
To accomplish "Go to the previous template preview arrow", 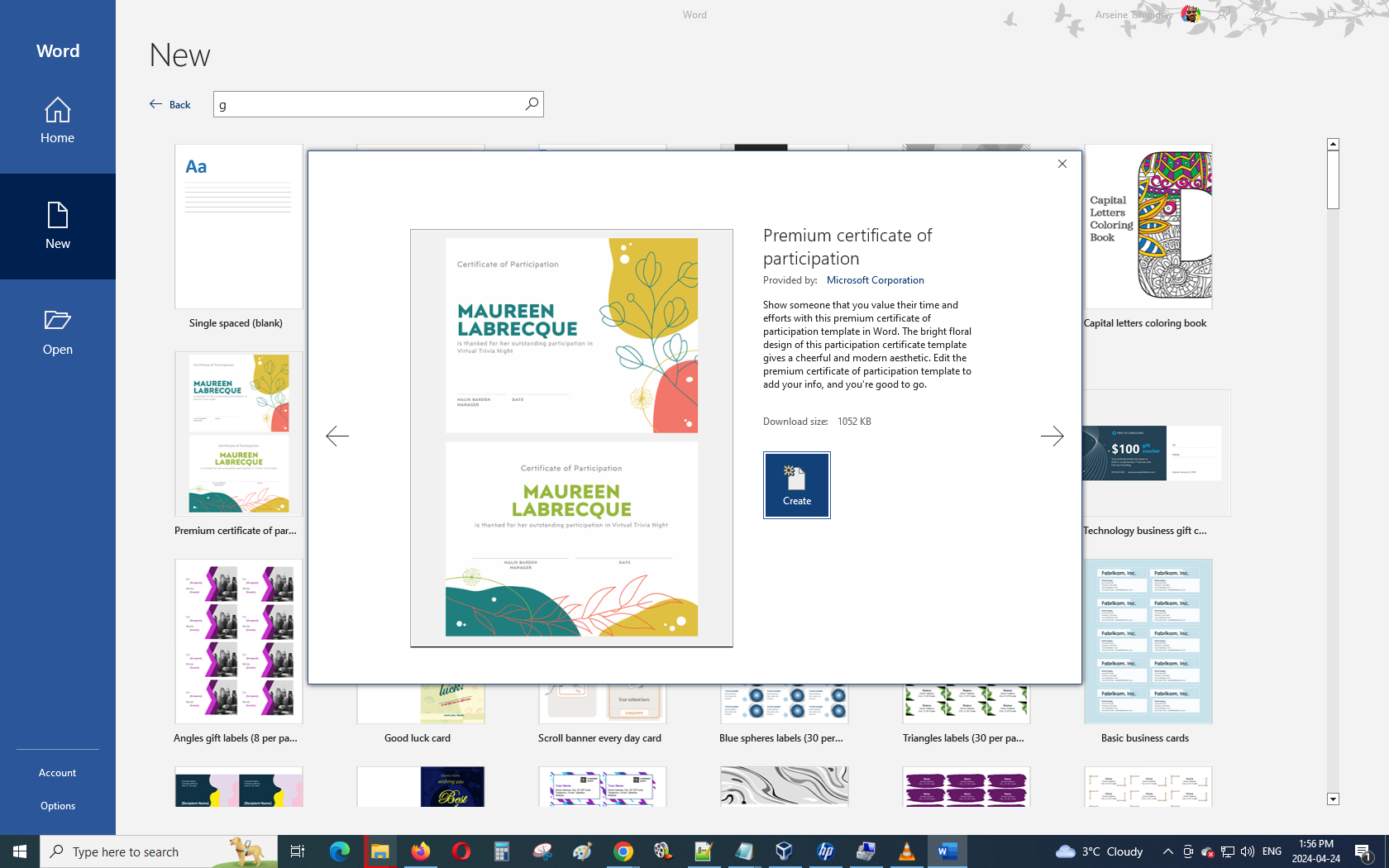I will pyautogui.click(x=337, y=436).
